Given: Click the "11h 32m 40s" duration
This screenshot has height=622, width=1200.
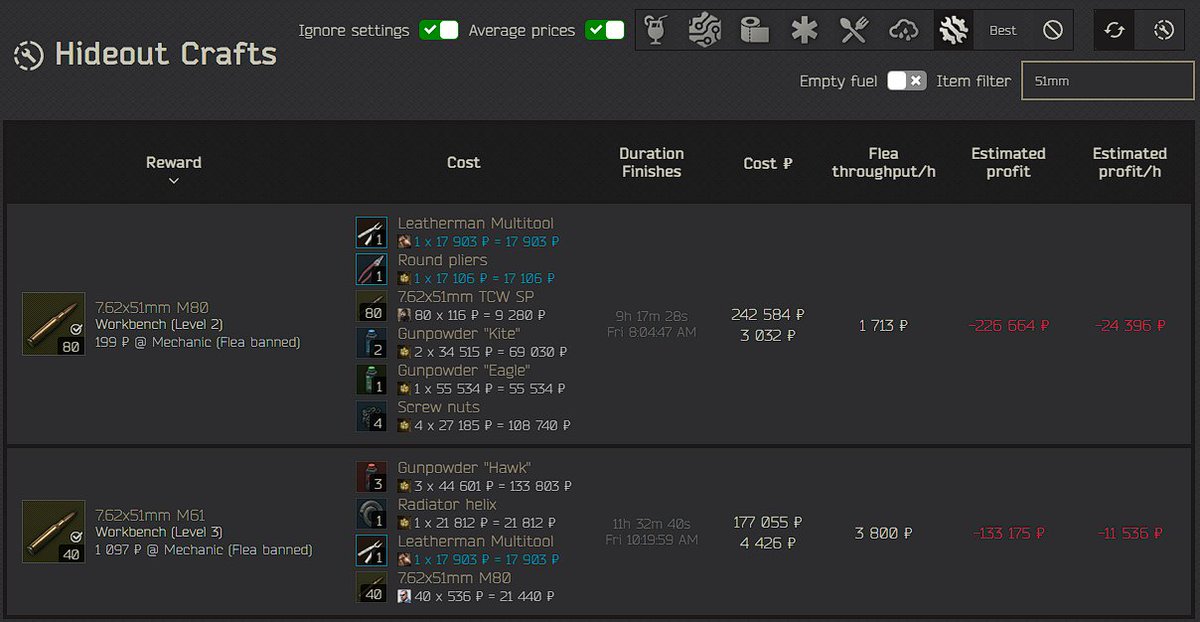Looking at the screenshot, I should pos(651,523).
